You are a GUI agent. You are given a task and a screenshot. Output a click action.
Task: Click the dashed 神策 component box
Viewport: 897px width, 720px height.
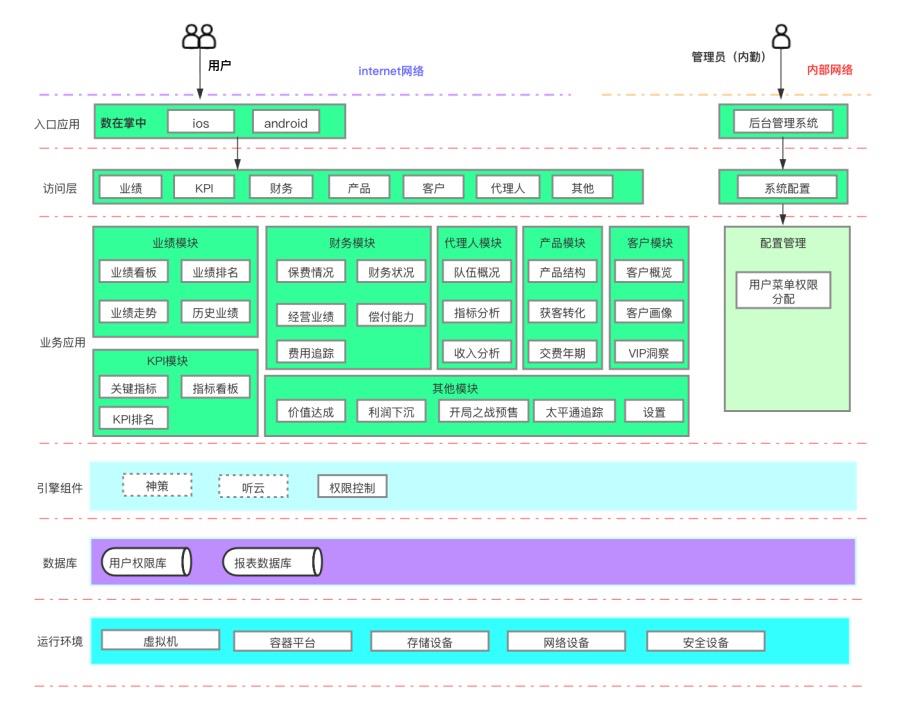click(156, 486)
